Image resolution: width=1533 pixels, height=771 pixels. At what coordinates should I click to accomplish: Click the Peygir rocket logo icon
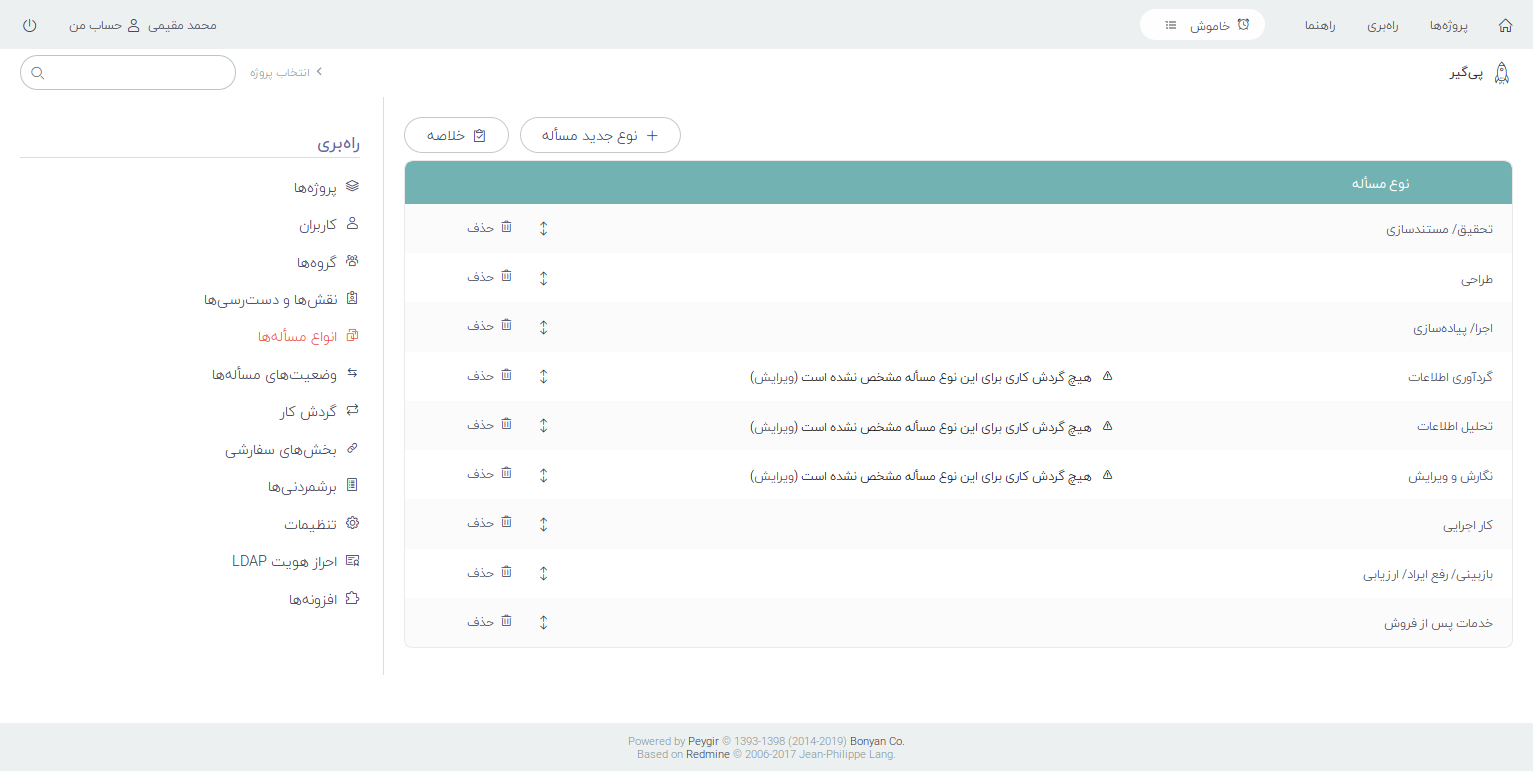pyautogui.click(x=1501, y=73)
